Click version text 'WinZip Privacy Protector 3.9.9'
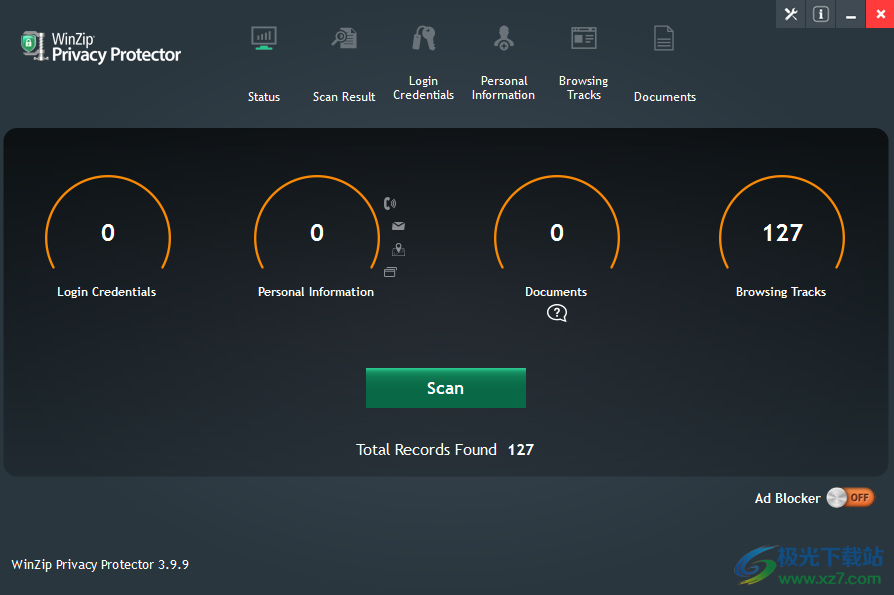 point(100,565)
